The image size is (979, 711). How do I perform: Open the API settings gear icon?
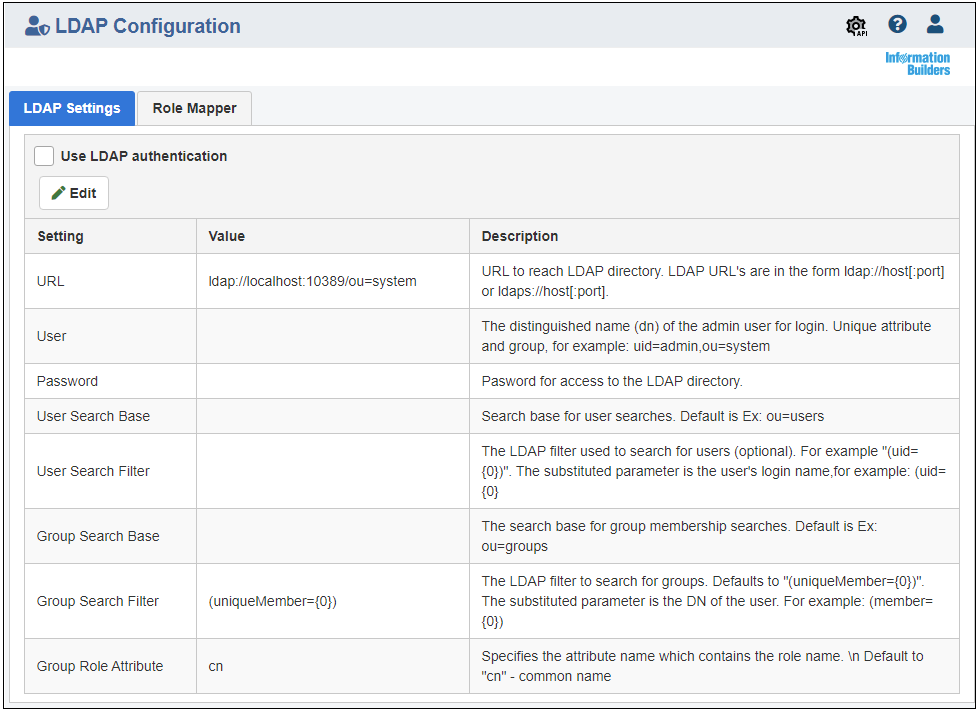pos(856,26)
